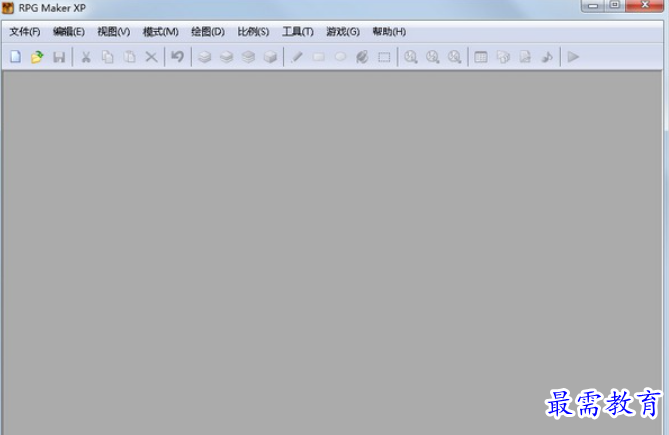
Task: Open the 游戏(G) menu
Action: [x=343, y=32]
